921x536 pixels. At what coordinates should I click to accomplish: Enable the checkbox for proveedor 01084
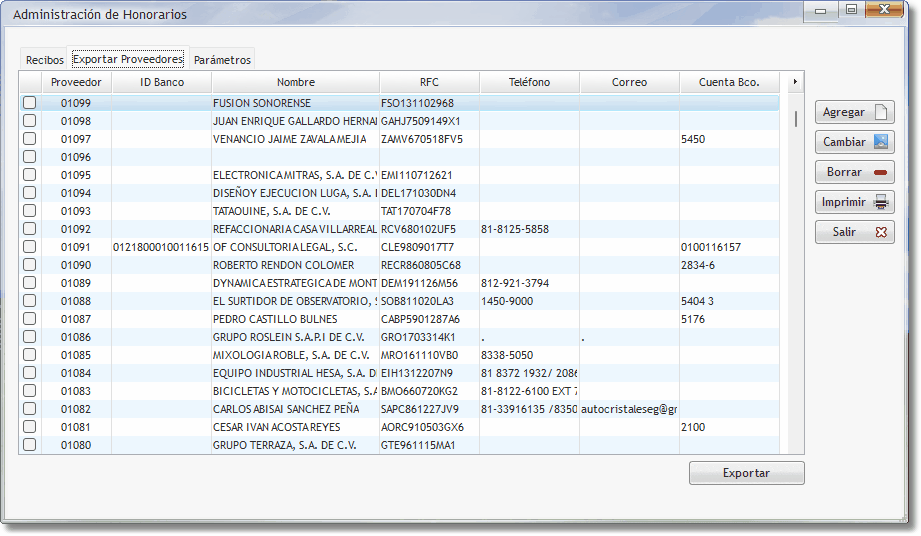click(29, 373)
